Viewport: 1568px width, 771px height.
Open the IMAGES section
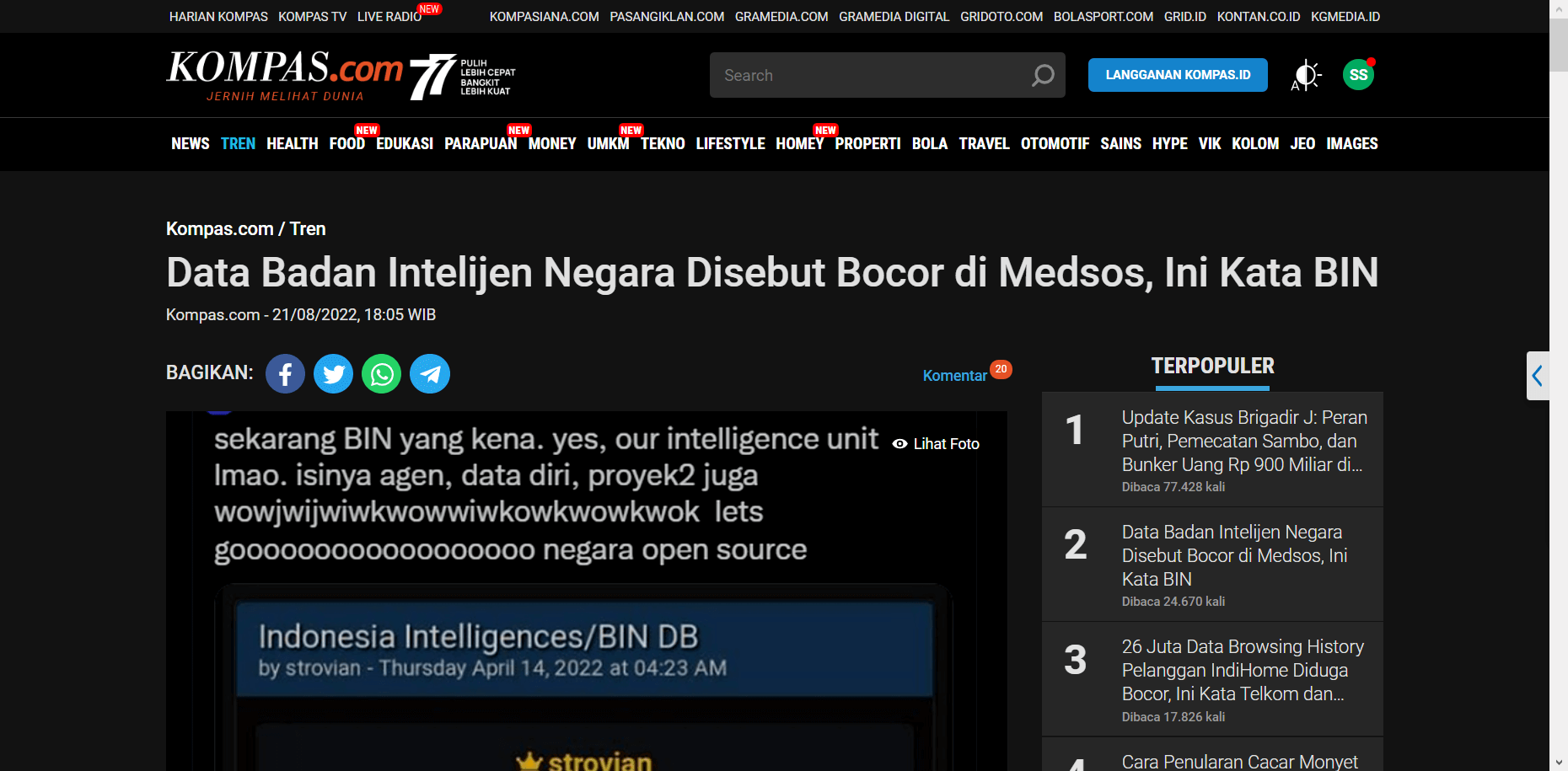(1352, 144)
